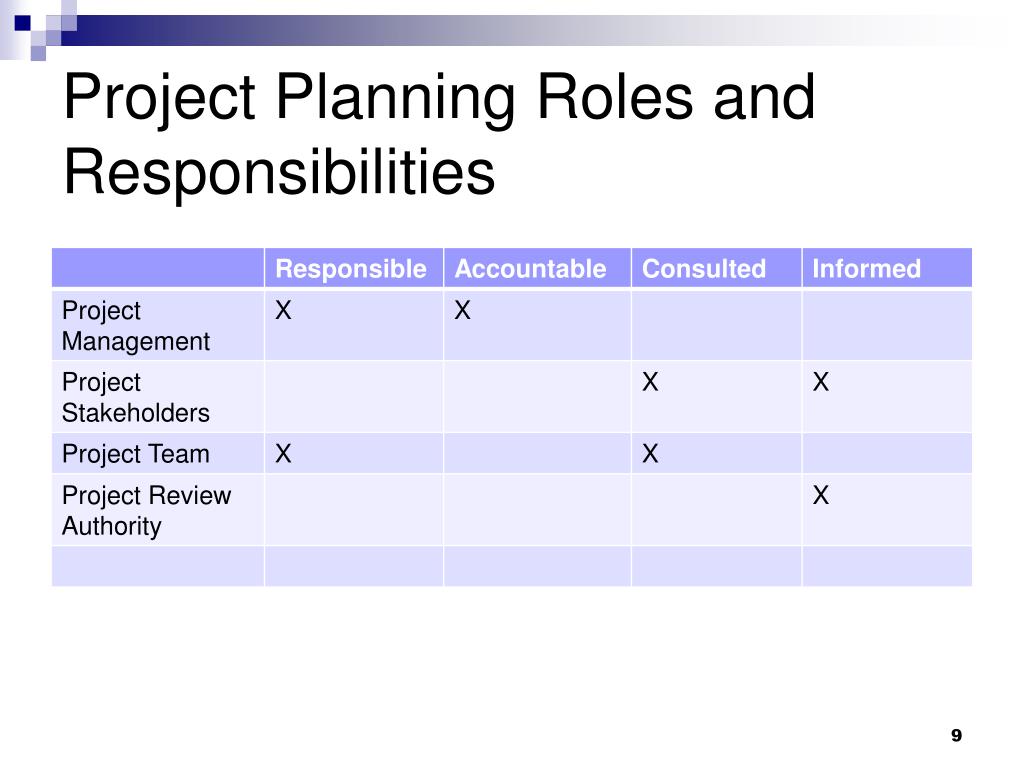This screenshot has height=768, width=1024.
Task: Click the X under Consulted for Project Stakeholders
Action: [x=650, y=382]
